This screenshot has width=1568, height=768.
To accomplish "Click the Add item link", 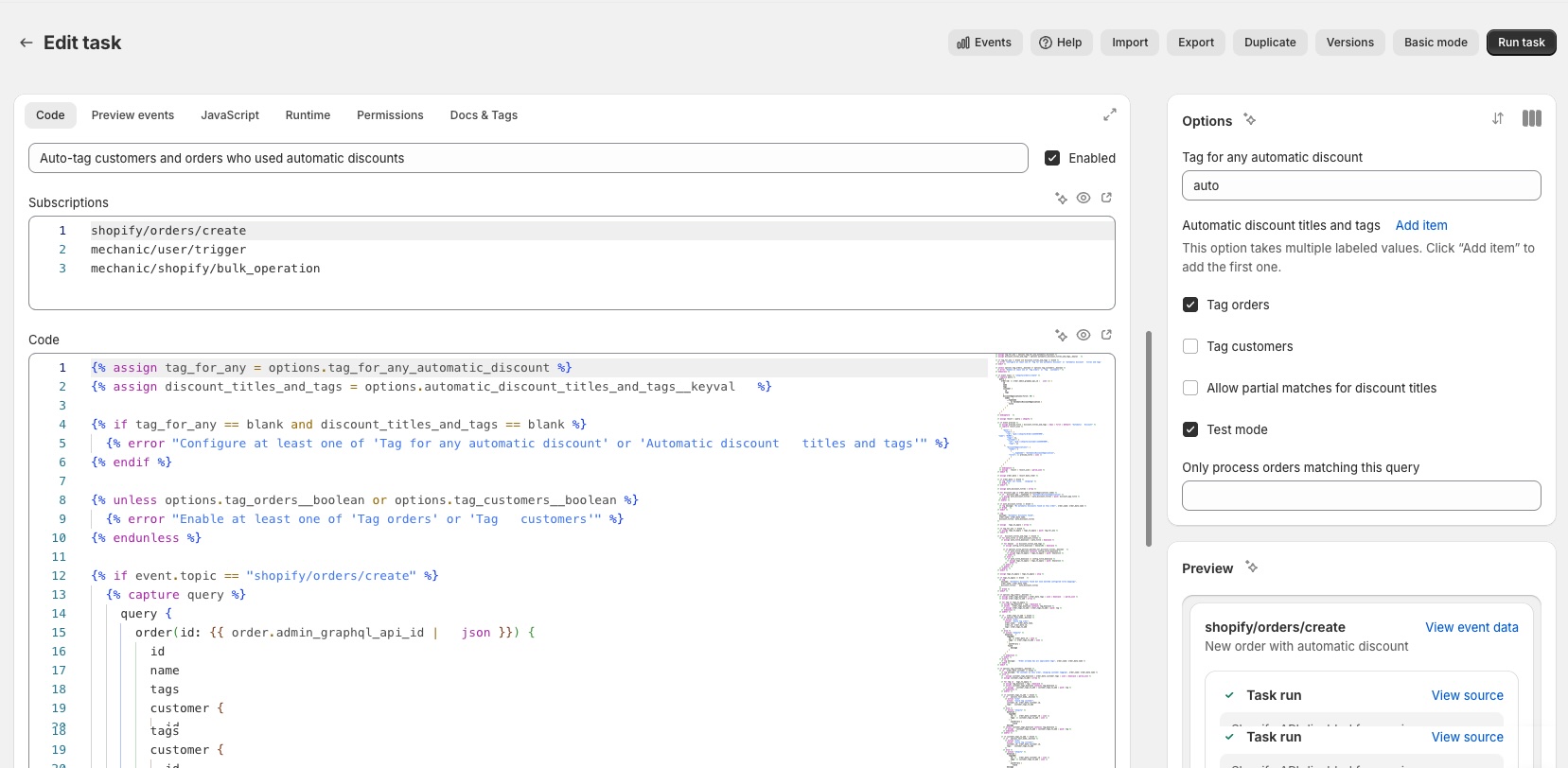I will 1421,225.
